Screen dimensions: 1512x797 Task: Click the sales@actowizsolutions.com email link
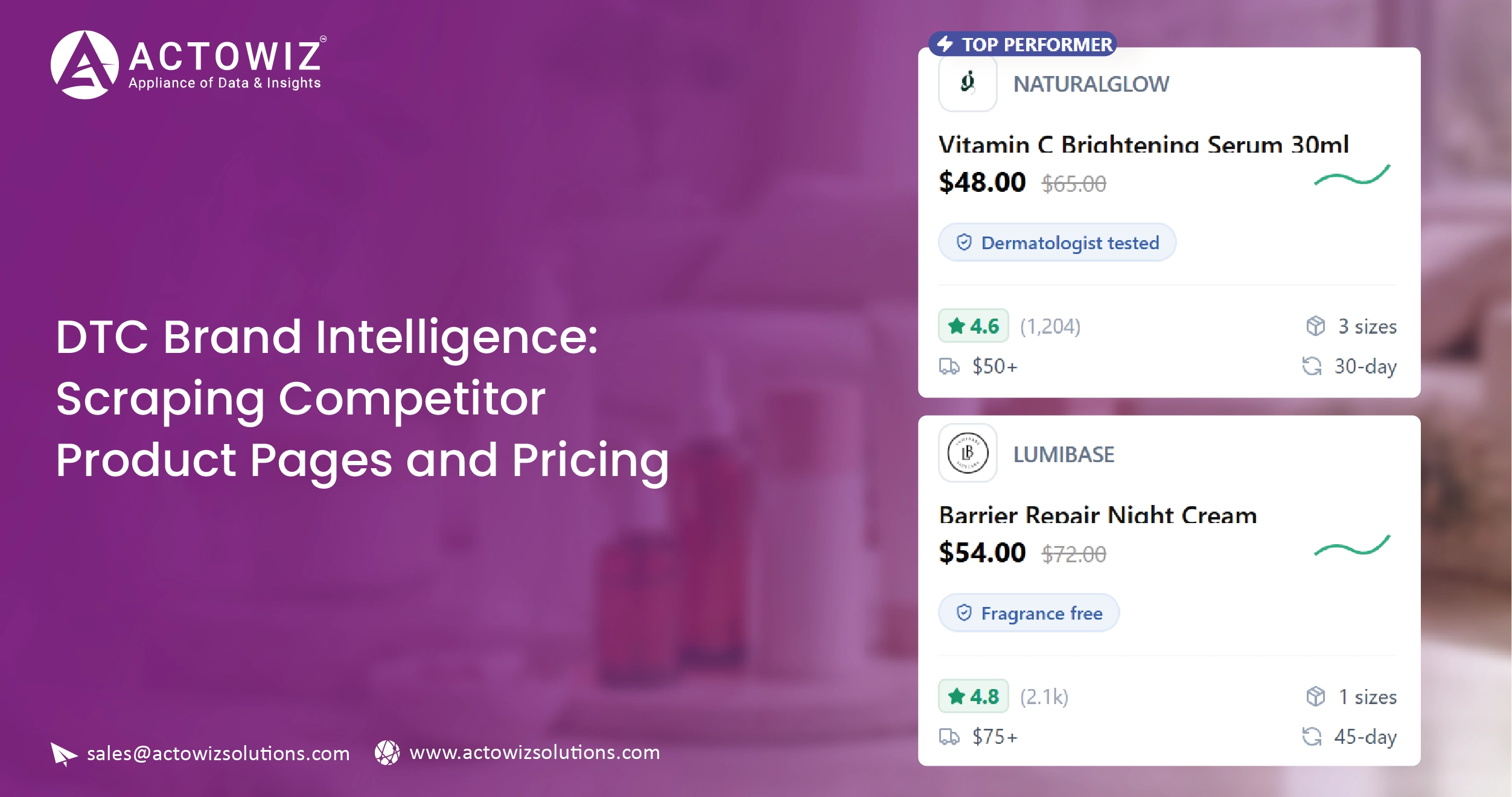click(x=218, y=754)
